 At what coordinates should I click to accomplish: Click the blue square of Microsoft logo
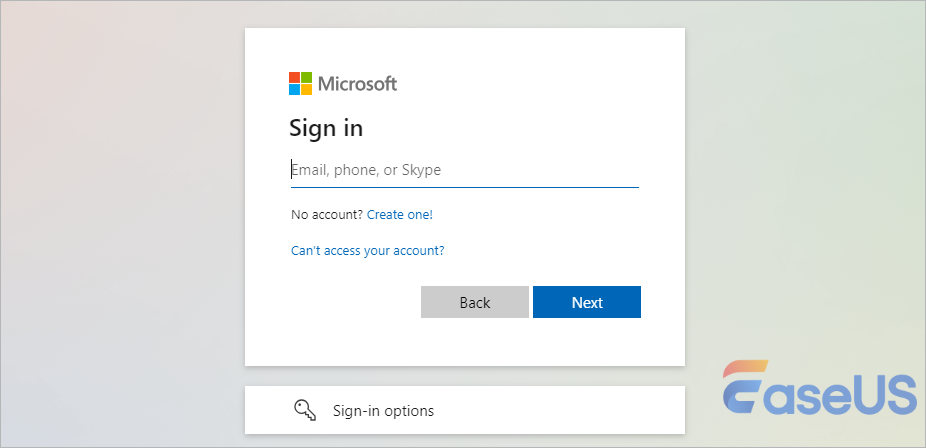[295, 89]
